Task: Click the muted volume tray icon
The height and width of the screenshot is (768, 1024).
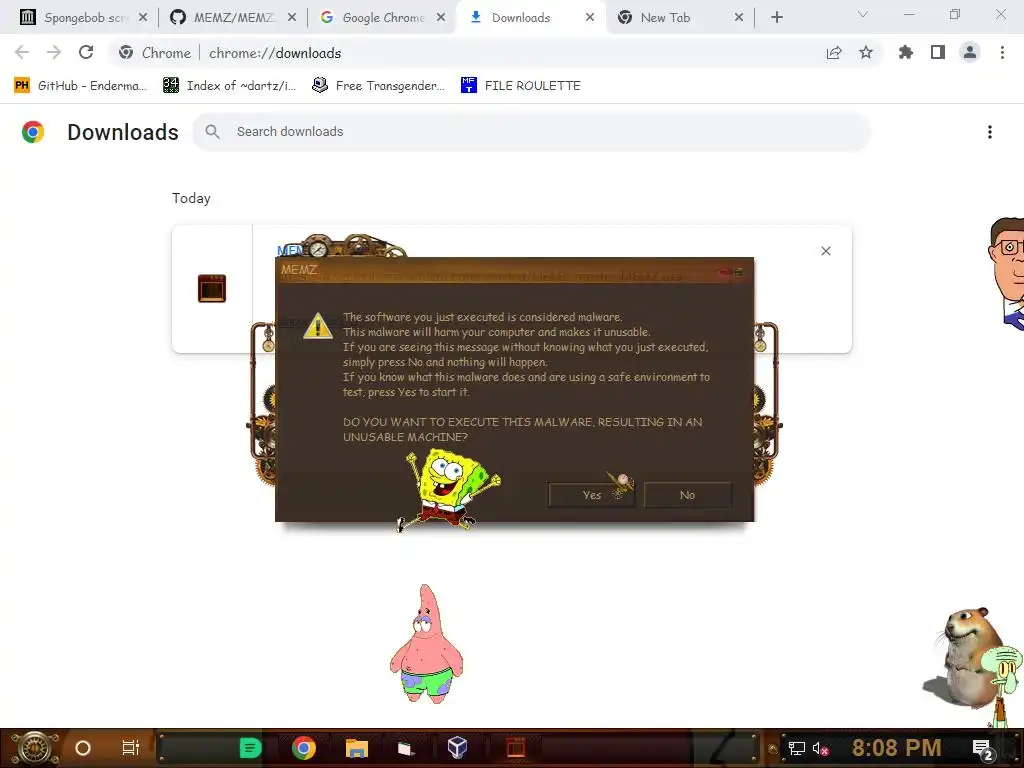Action: point(820,748)
